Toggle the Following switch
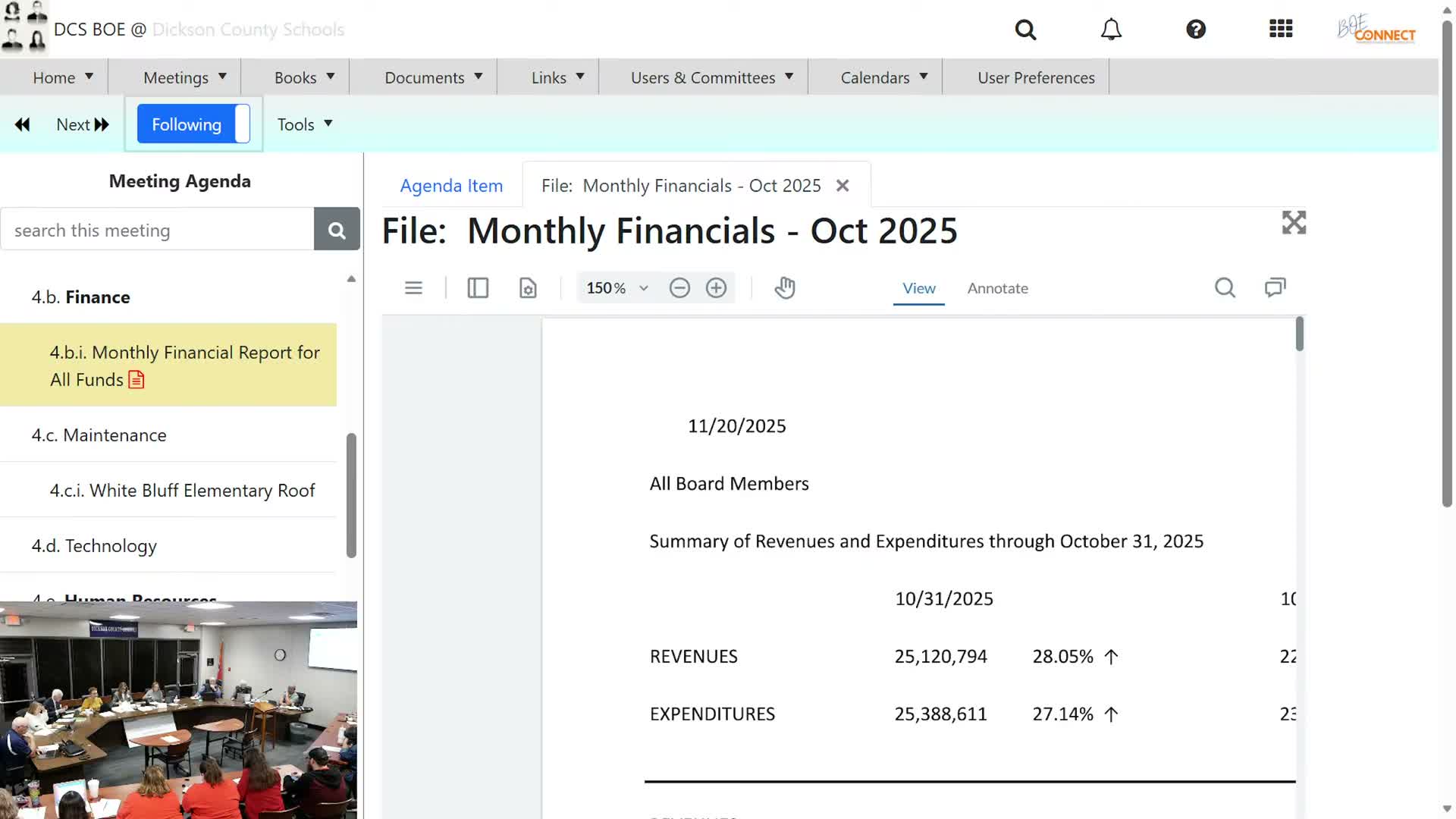This screenshot has height=819, width=1456. pos(193,124)
